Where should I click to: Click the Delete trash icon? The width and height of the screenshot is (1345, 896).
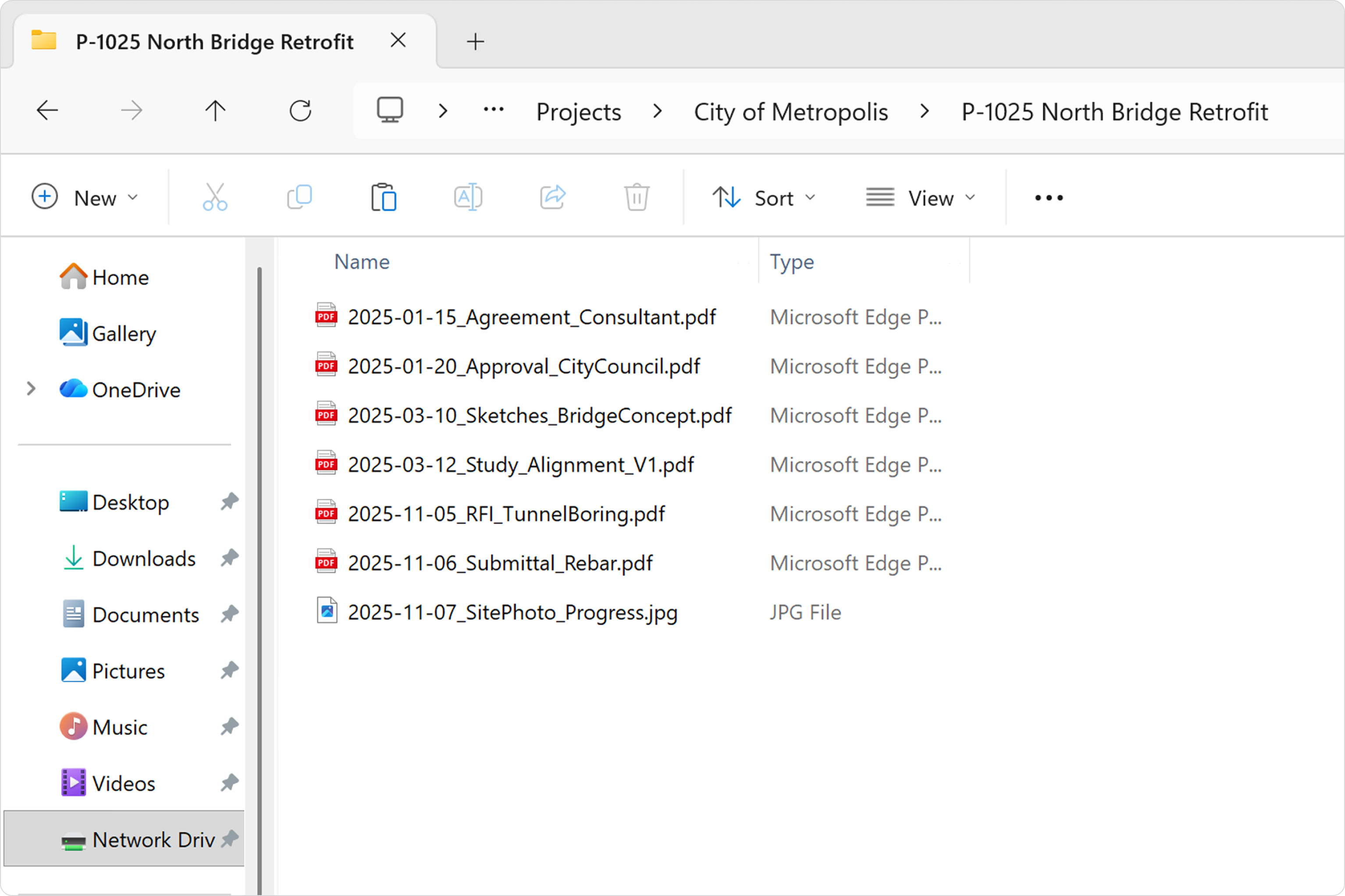(x=637, y=198)
